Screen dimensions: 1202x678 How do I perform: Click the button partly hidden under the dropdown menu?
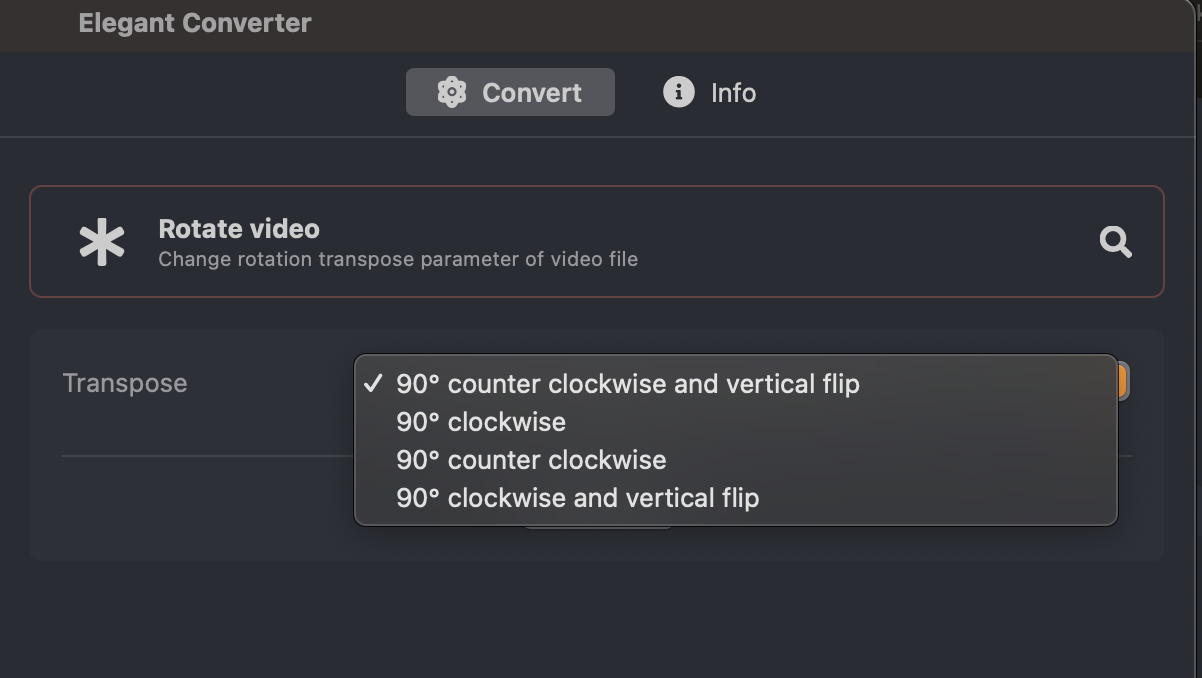tap(597, 526)
